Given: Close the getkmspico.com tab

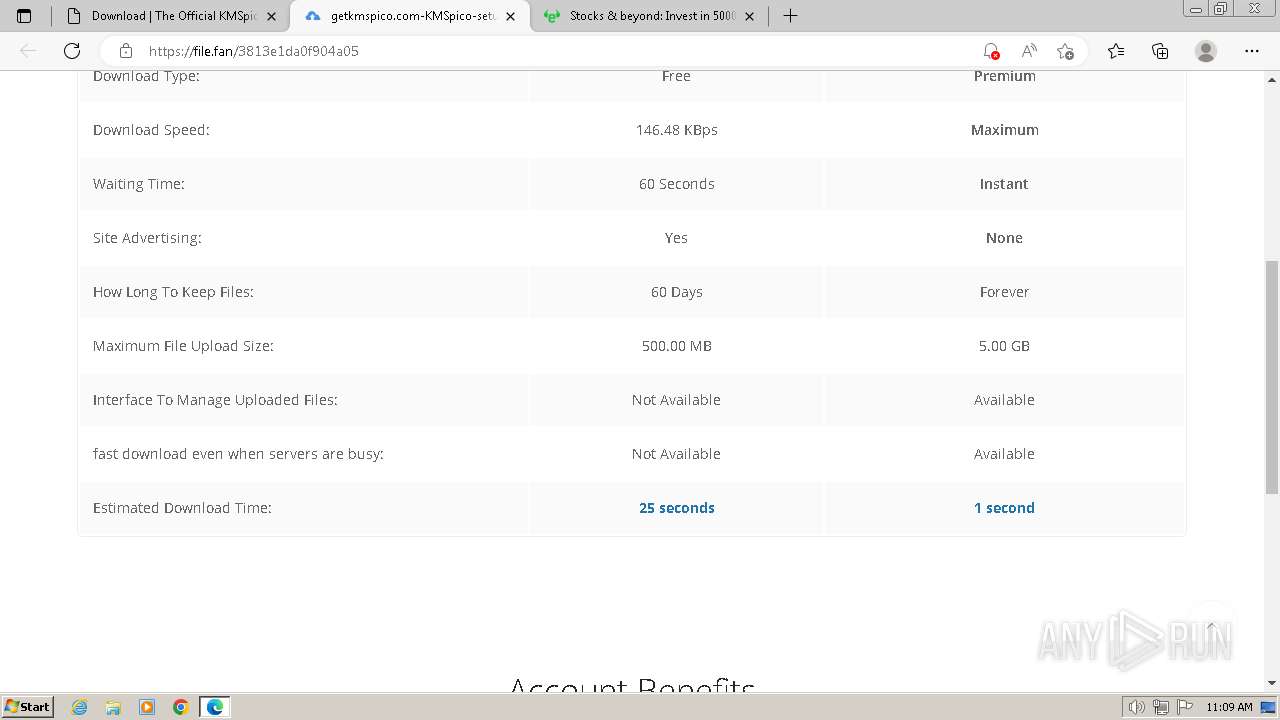Looking at the screenshot, I should [x=510, y=16].
